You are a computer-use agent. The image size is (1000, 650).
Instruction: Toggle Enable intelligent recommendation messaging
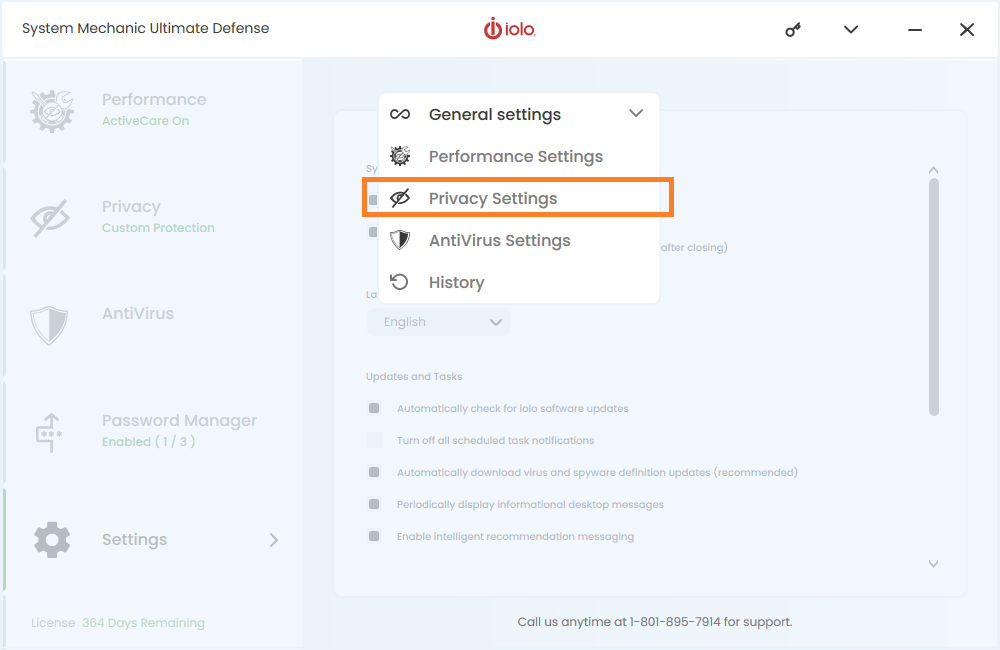[x=374, y=536]
